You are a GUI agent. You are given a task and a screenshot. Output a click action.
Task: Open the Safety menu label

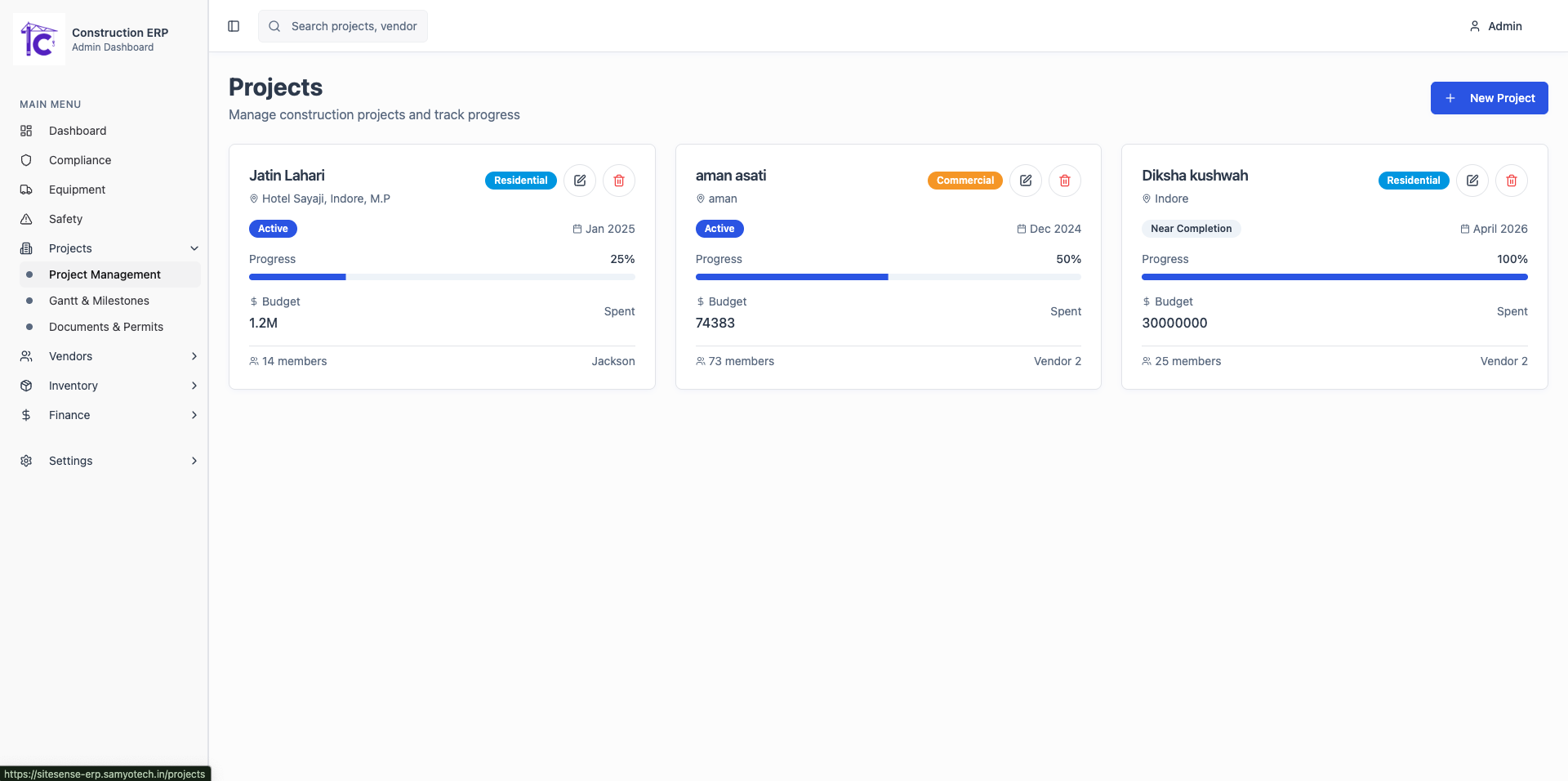tap(65, 219)
